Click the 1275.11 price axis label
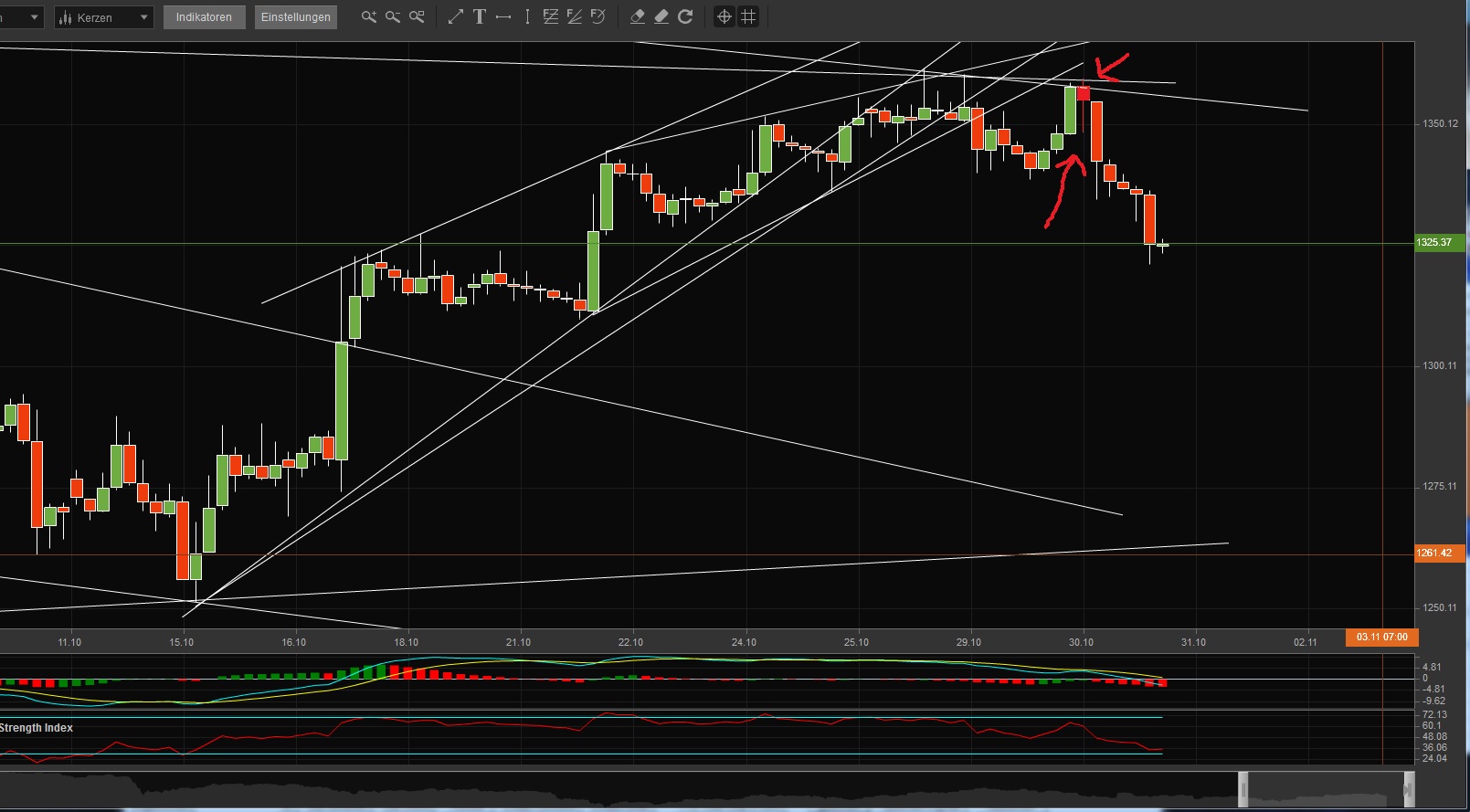Viewport: 1470px width, 812px height. click(1440, 487)
